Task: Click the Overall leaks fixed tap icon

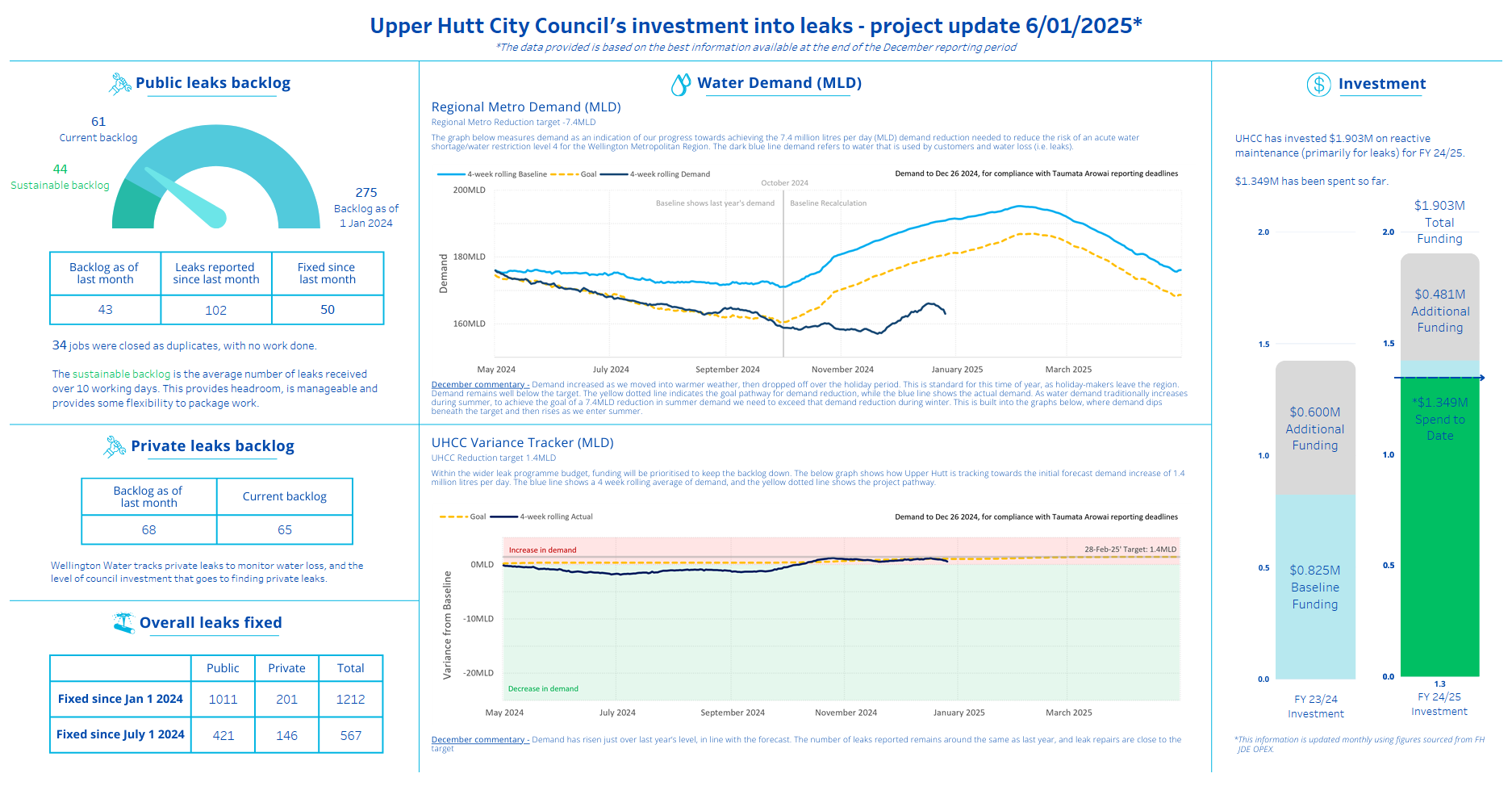Action: (123, 623)
